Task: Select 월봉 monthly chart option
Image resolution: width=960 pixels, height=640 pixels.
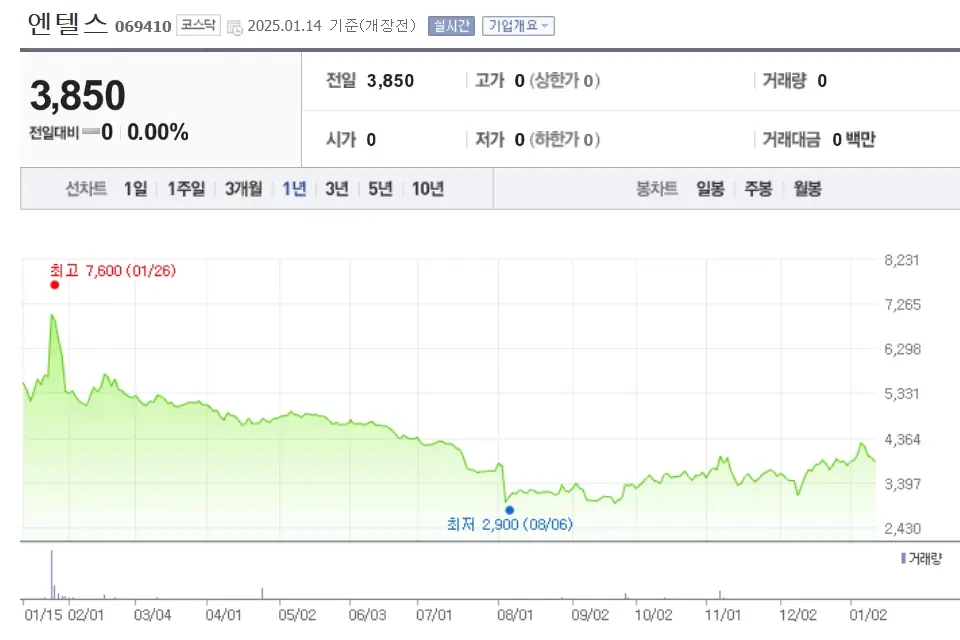Action: pos(807,188)
